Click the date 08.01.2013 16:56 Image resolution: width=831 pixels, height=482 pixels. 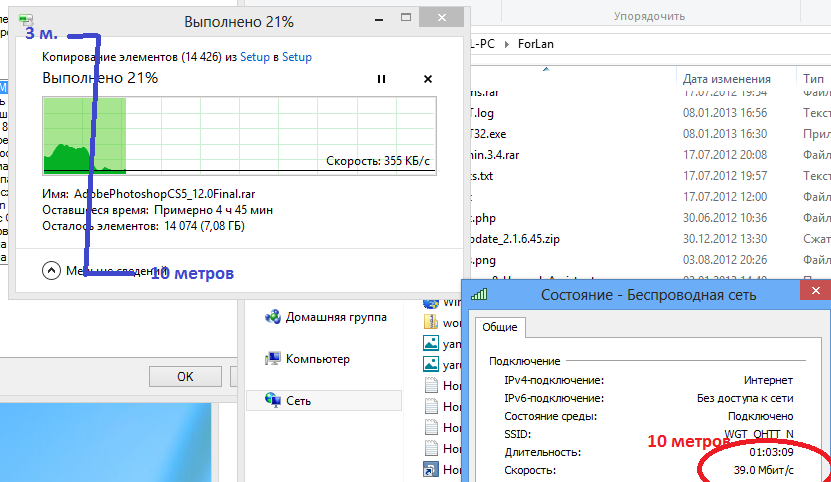pyautogui.click(x=724, y=113)
